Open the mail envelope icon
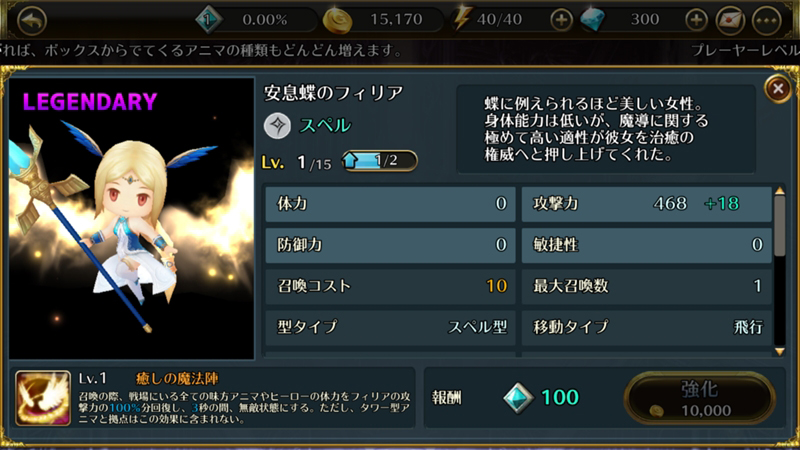Image resolution: width=800 pixels, height=450 pixels. tap(730, 20)
